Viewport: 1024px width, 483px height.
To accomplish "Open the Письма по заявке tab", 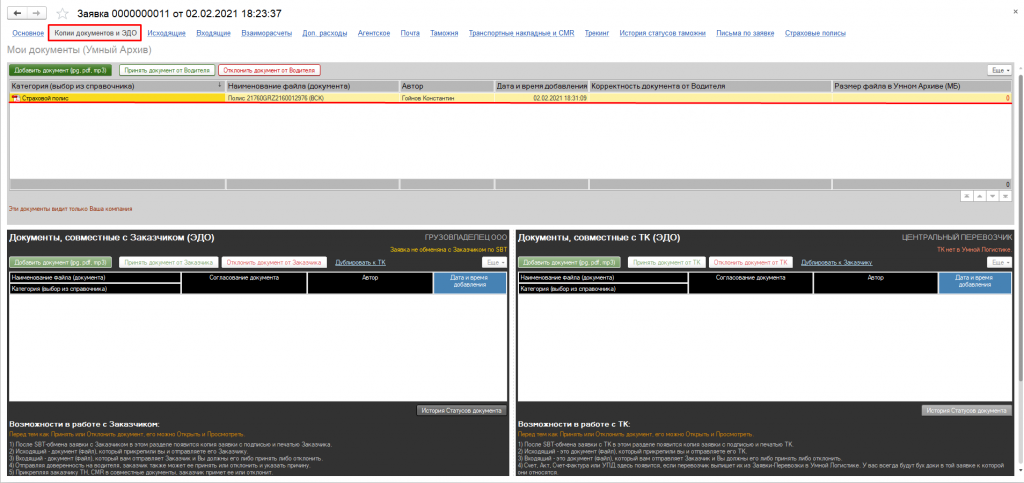I will coord(745,33).
